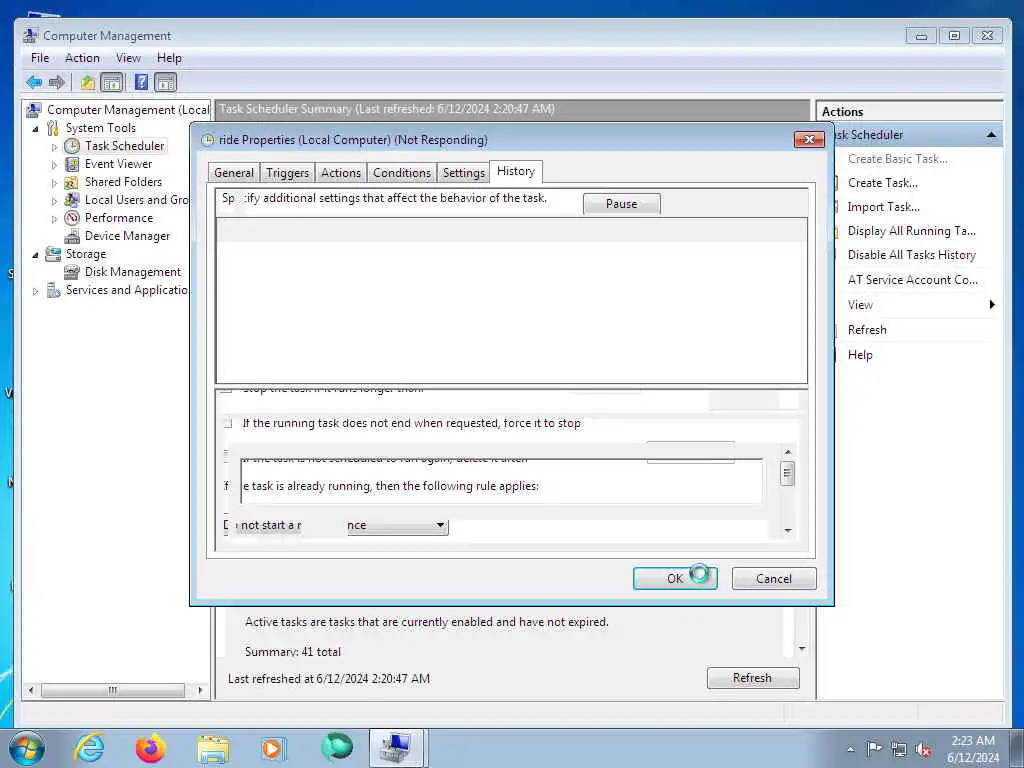Click the clock showing 2:23 AM
Image resolution: width=1024 pixels, height=768 pixels.
[x=973, y=741]
